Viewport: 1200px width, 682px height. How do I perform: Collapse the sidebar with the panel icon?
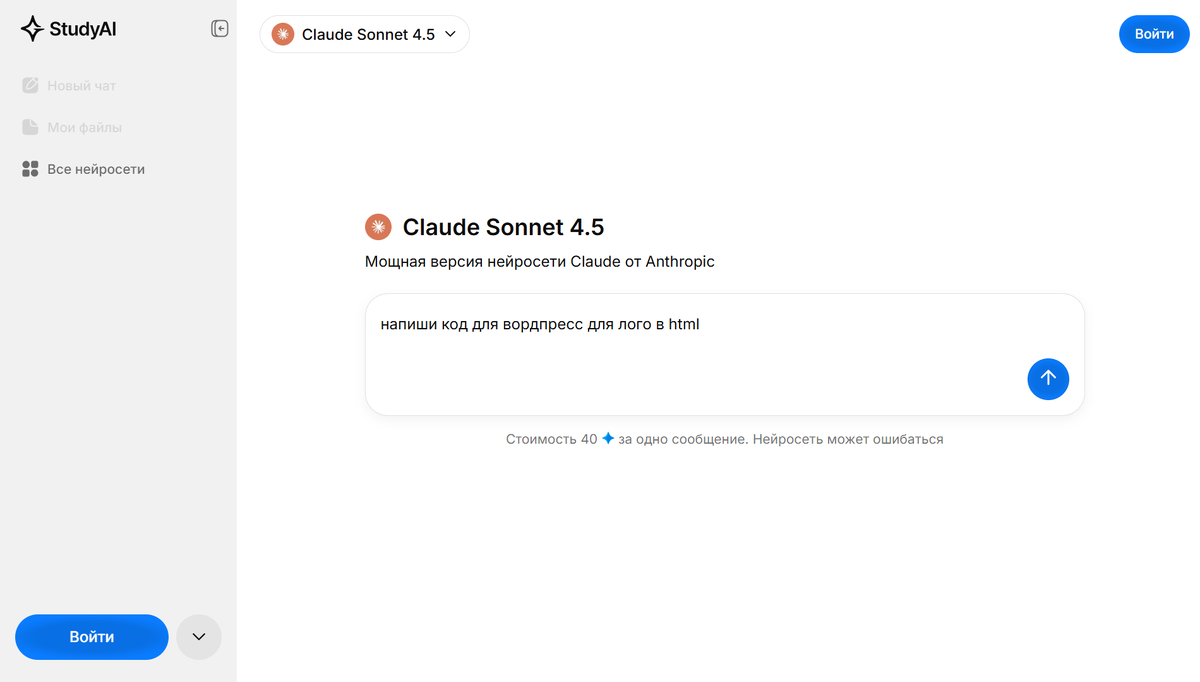tap(220, 29)
